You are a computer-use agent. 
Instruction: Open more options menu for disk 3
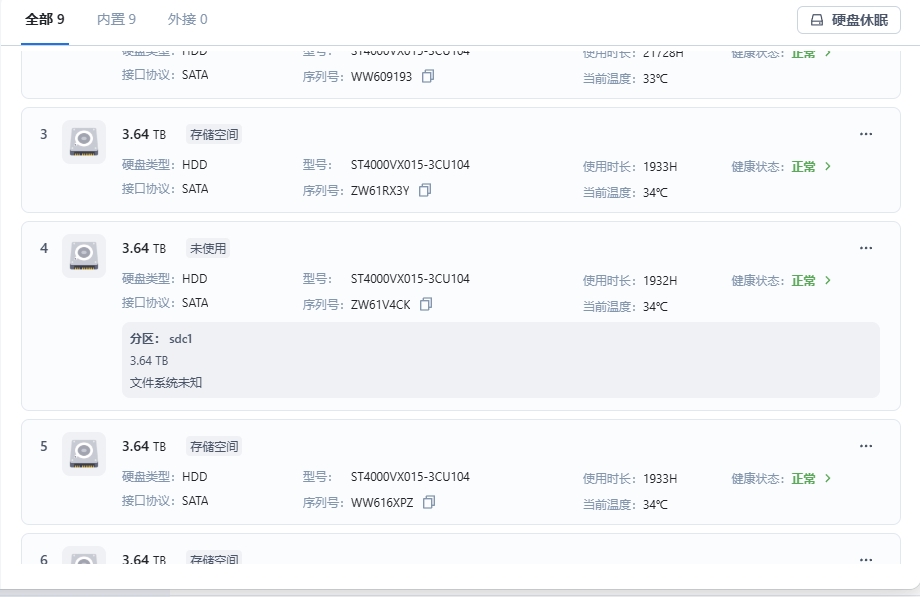pyautogui.click(x=865, y=134)
